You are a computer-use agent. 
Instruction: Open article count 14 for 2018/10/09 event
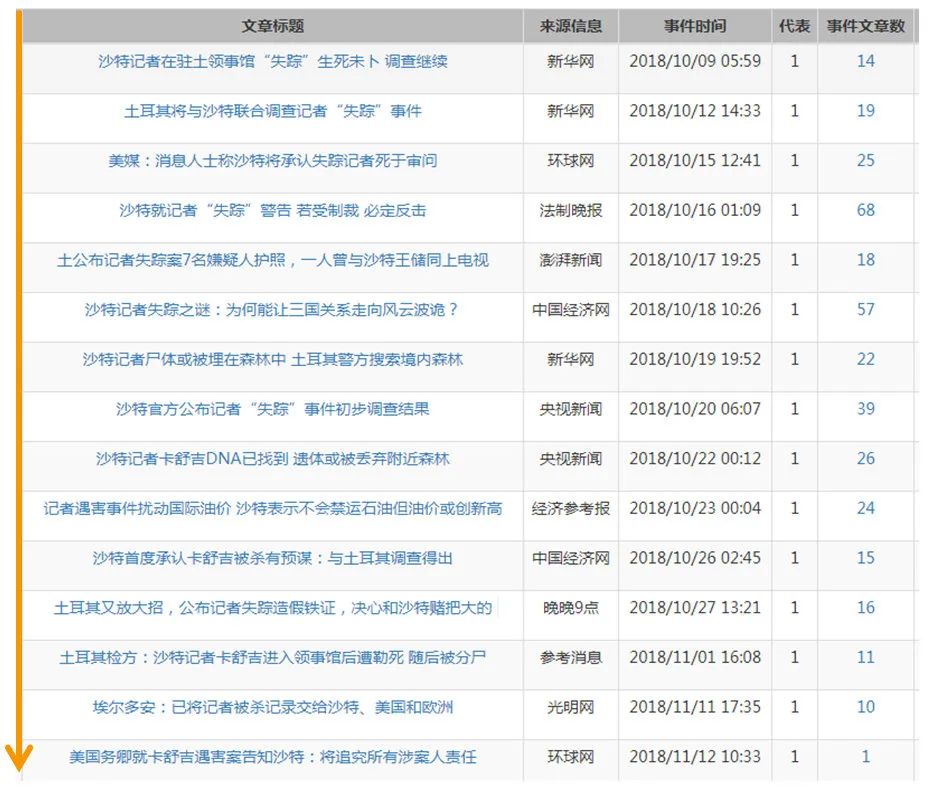pos(866,61)
